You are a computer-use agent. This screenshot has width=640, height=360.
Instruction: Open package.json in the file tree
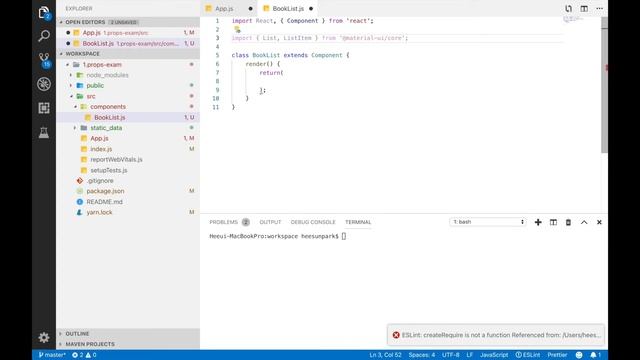pos(128,191)
